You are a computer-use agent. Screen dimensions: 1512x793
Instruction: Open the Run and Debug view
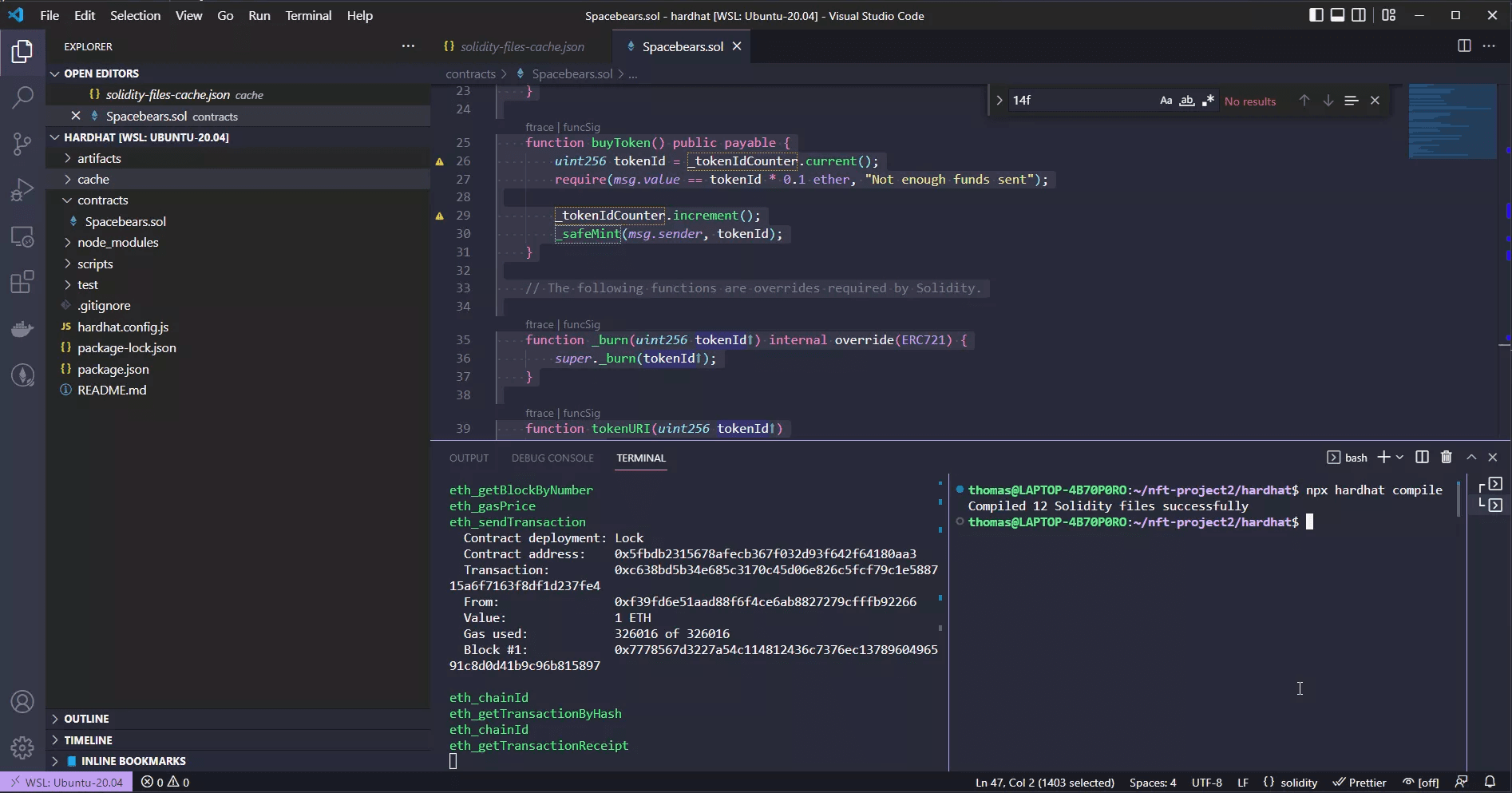coord(22,191)
